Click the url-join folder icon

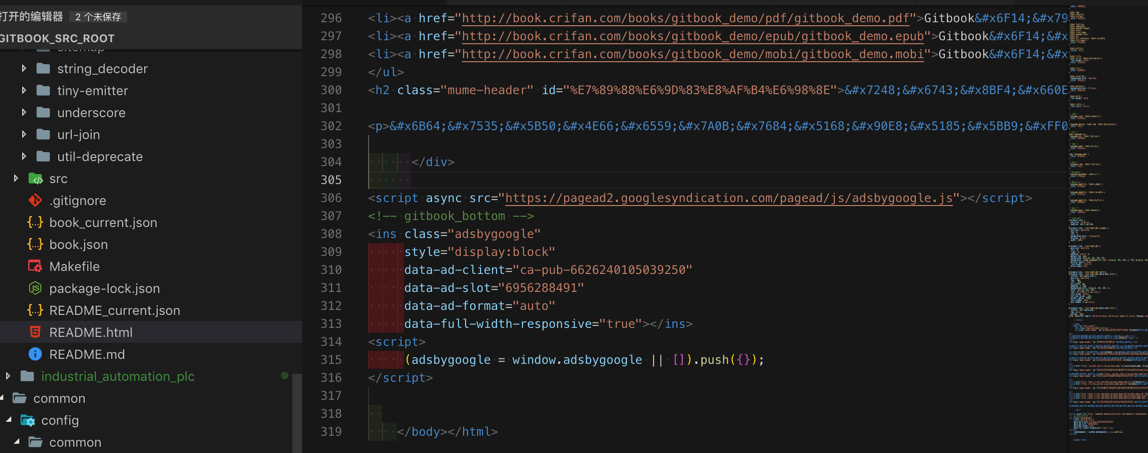[x=42, y=135]
